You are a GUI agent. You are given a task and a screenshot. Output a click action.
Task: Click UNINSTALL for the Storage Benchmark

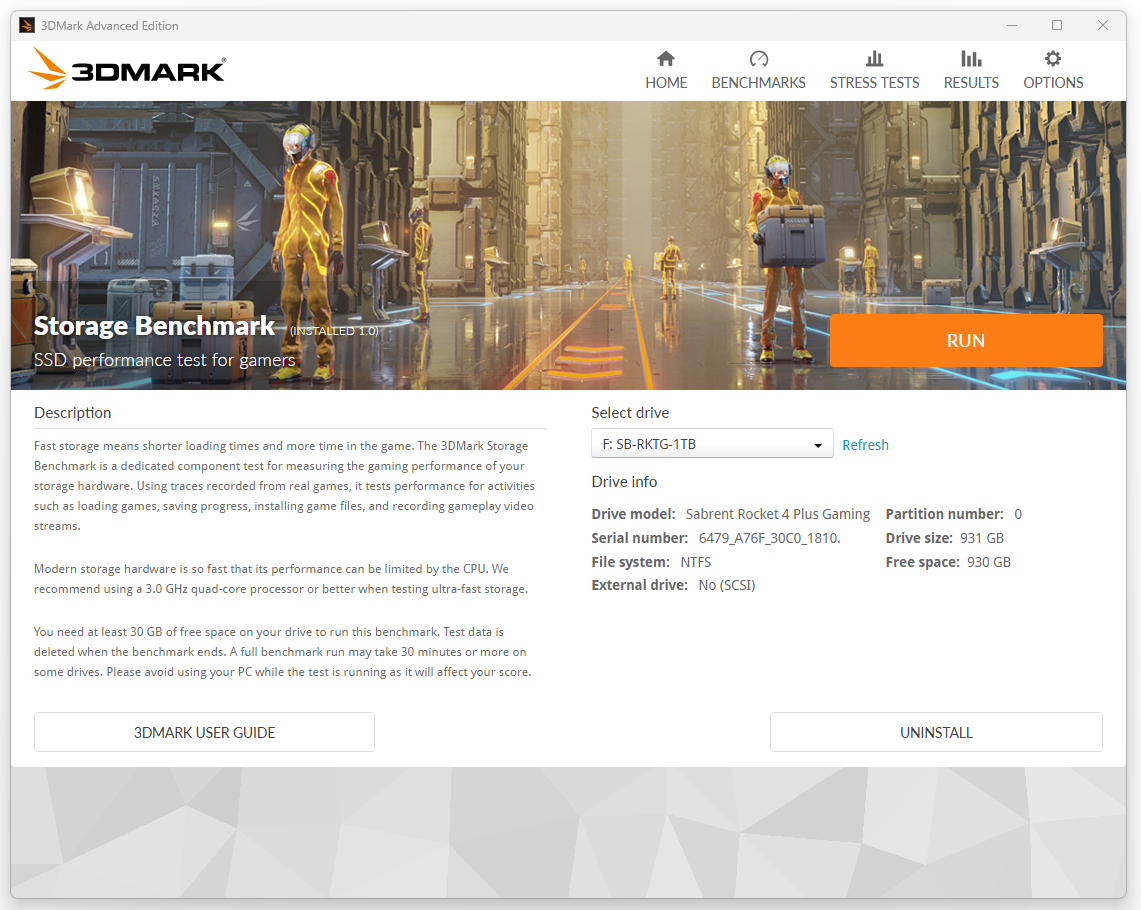936,733
